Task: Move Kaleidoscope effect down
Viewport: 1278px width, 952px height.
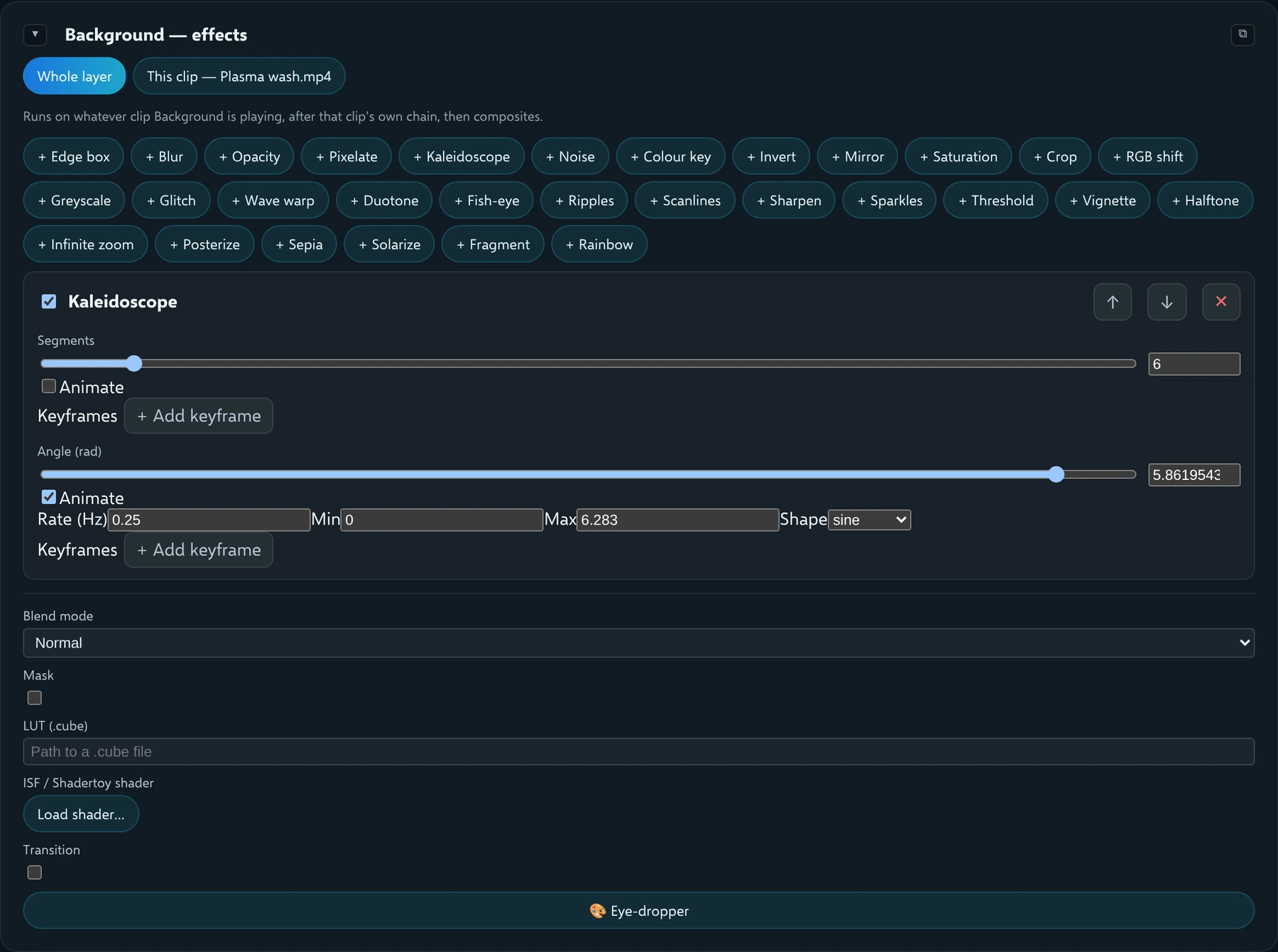Action: pos(1167,302)
